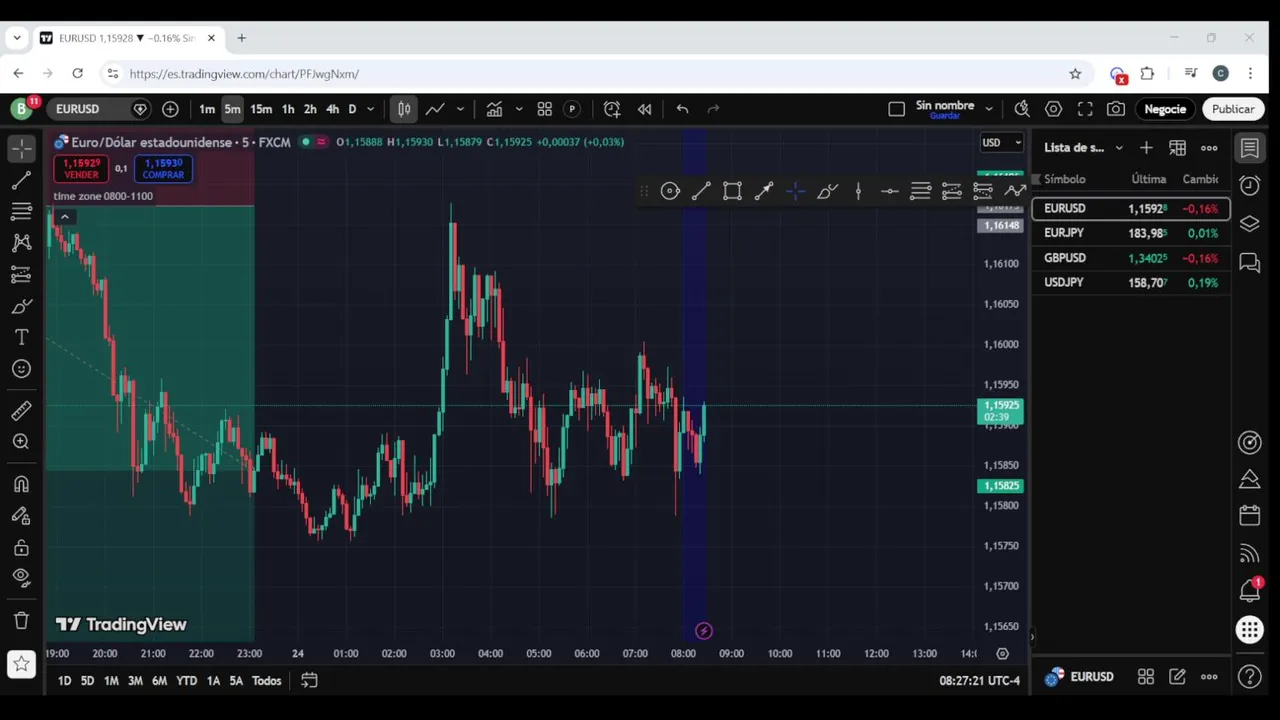Click the create alert clock icon in top toolbar
Viewport: 1280px width, 720px height.
(612, 109)
